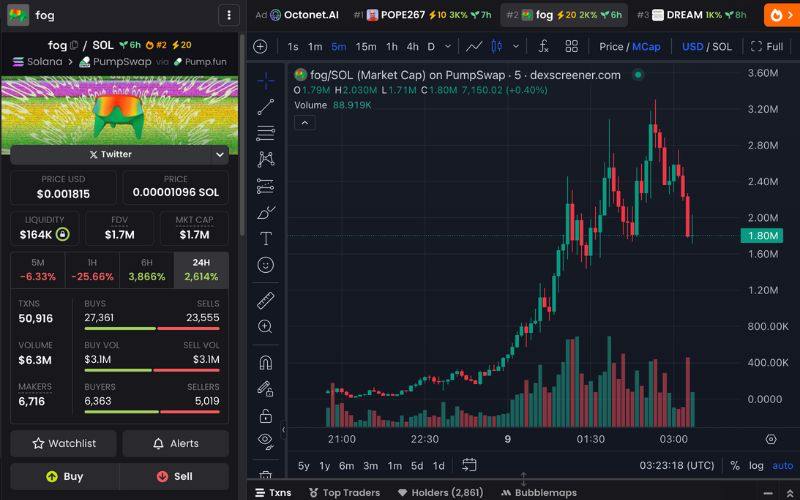Select the 6H price change tab
800x500 pixels.
[x=147, y=270]
